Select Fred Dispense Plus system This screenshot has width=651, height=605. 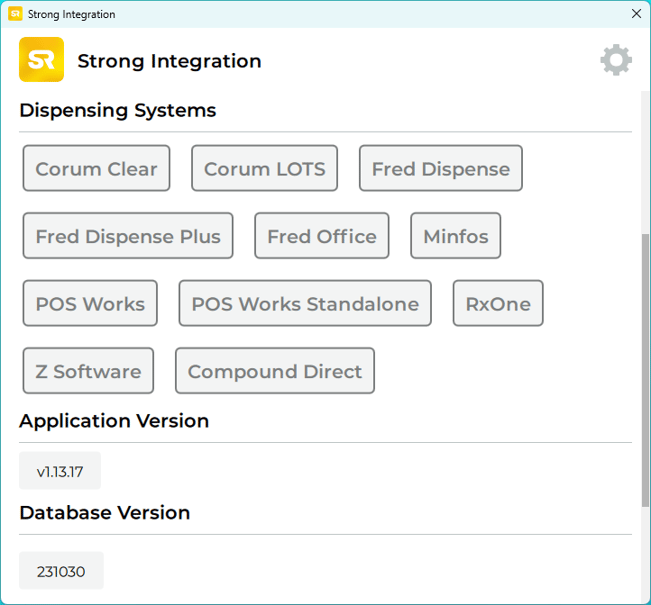[128, 236]
